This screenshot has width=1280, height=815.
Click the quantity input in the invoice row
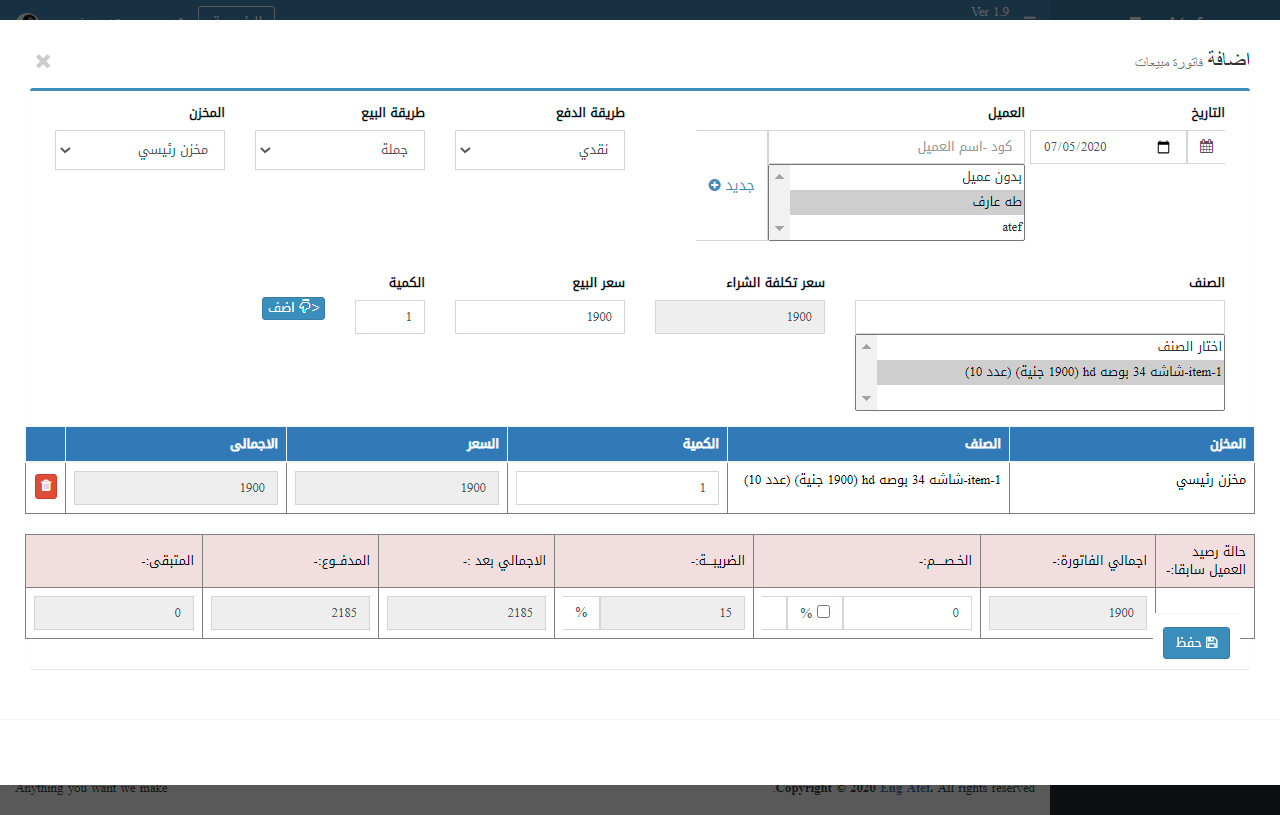617,488
